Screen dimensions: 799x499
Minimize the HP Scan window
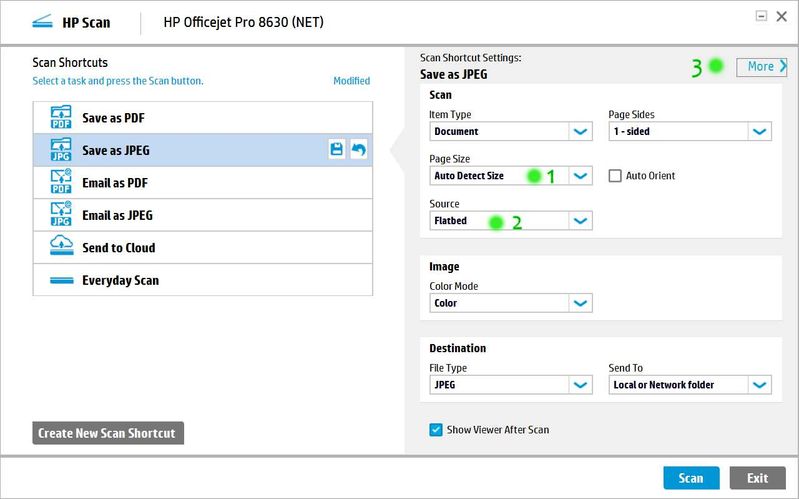tap(761, 16)
